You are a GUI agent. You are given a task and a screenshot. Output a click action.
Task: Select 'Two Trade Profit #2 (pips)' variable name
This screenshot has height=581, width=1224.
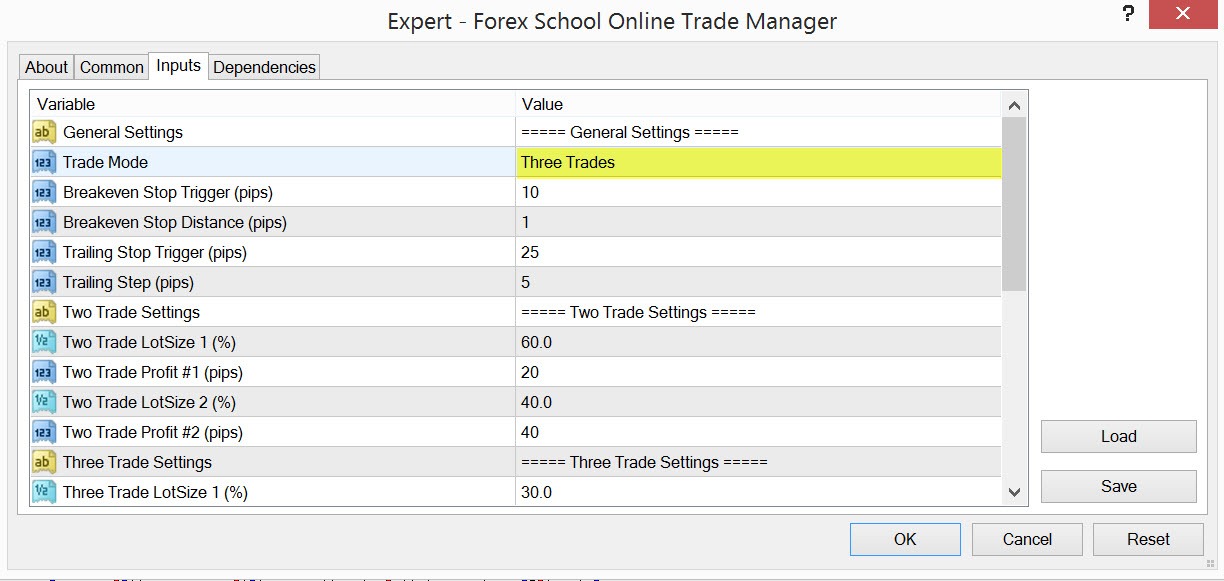click(x=153, y=432)
